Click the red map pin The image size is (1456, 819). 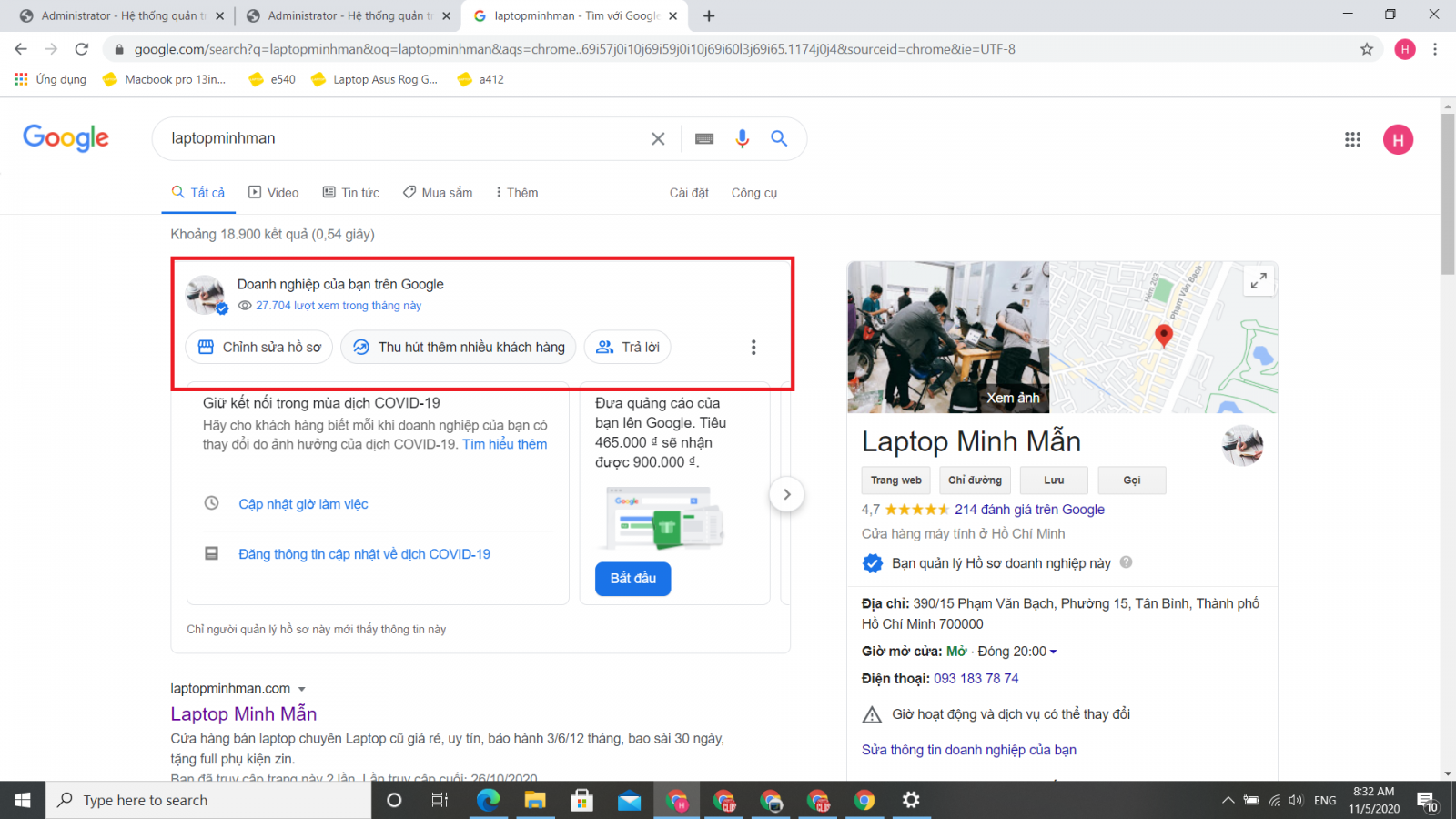pos(1163,335)
